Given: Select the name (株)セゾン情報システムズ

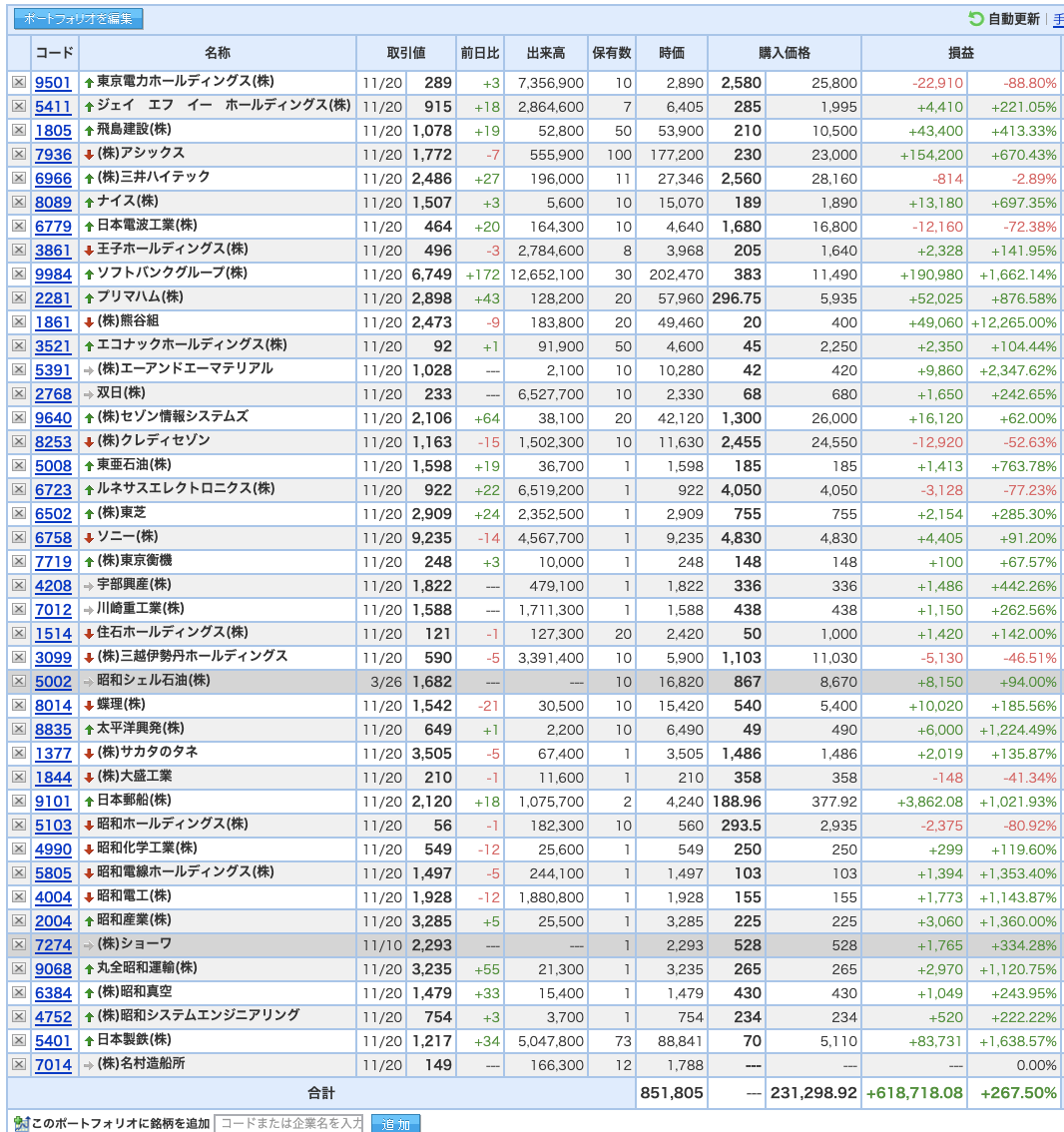Looking at the screenshot, I should click(x=173, y=416).
